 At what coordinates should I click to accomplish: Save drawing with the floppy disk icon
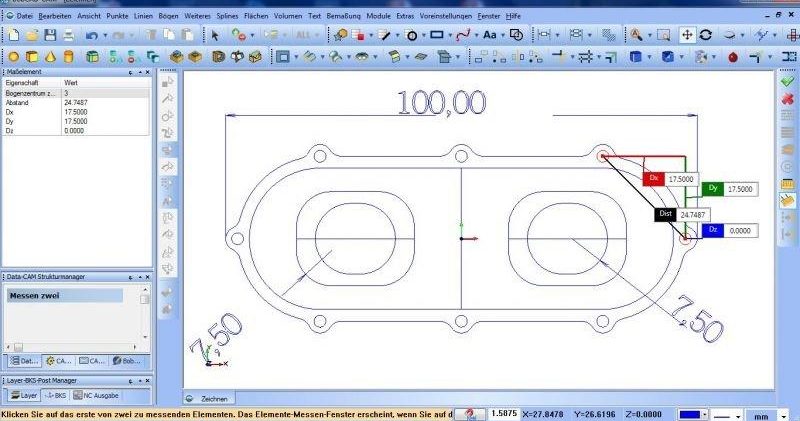pyautogui.click(x=50, y=35)
